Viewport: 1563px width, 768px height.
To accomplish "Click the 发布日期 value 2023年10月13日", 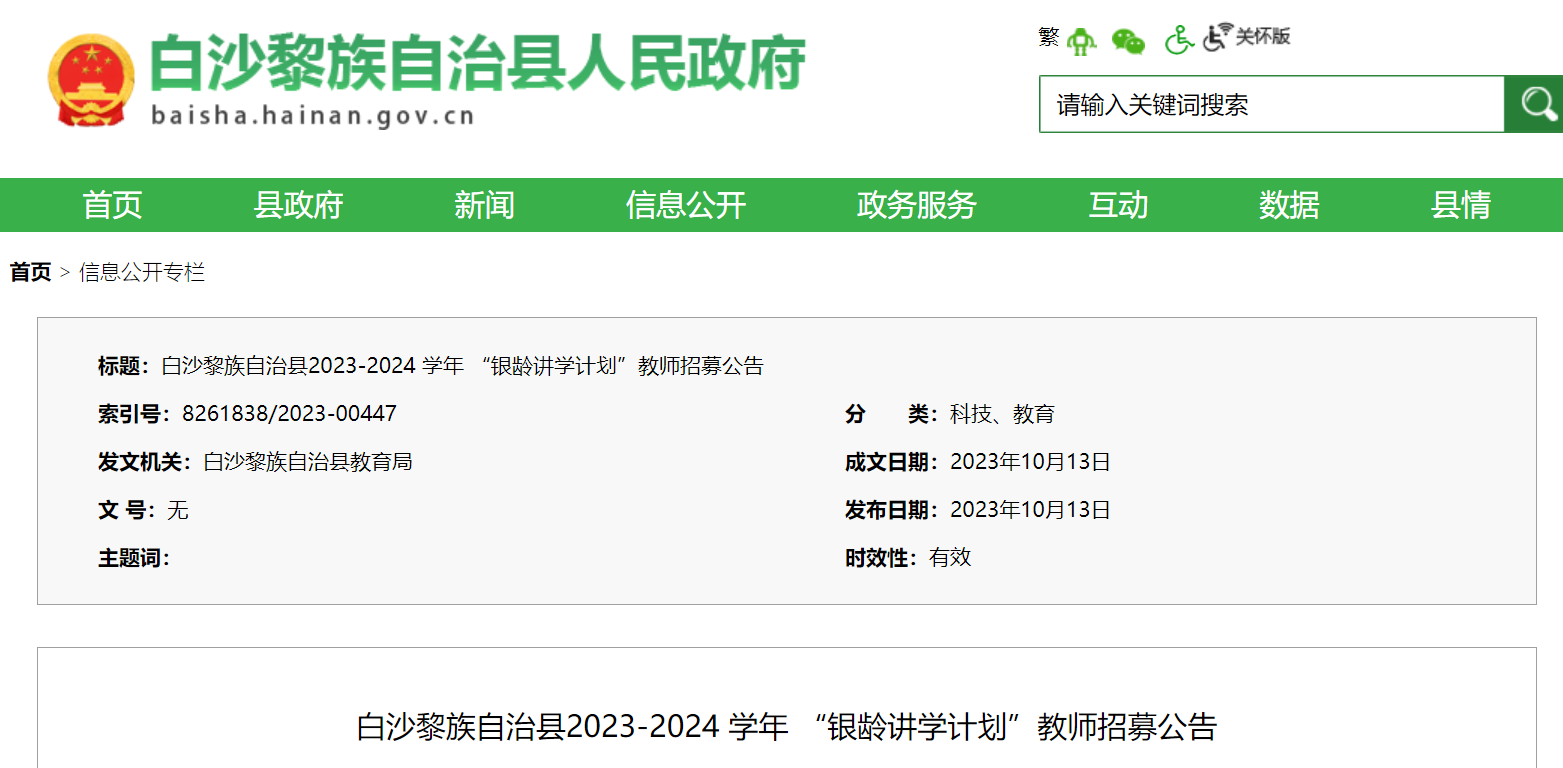I will tap(1030, 509).
